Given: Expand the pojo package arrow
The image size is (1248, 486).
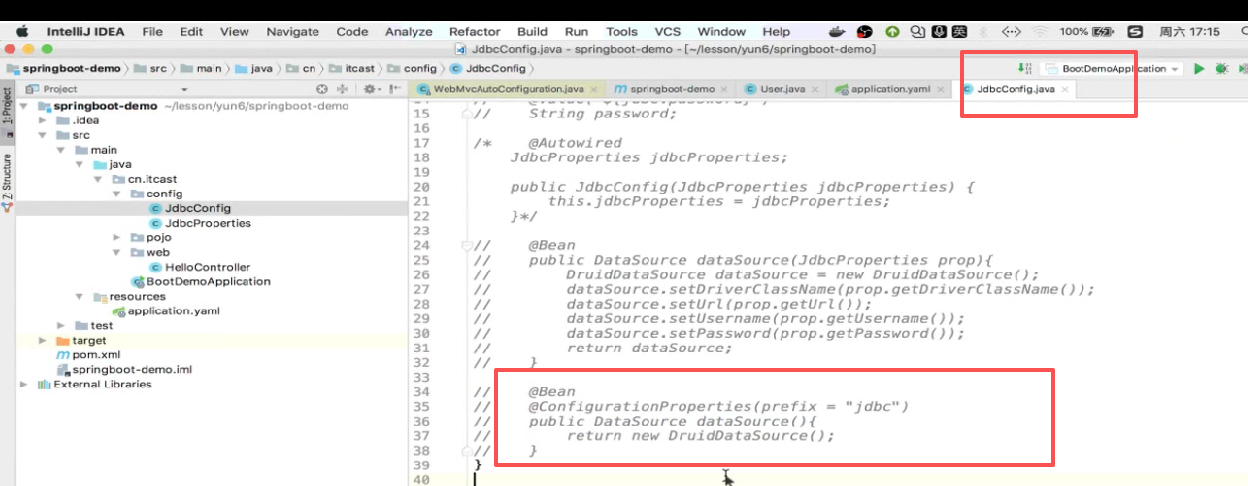Looking at the screenshot, I should coord(118,238).
